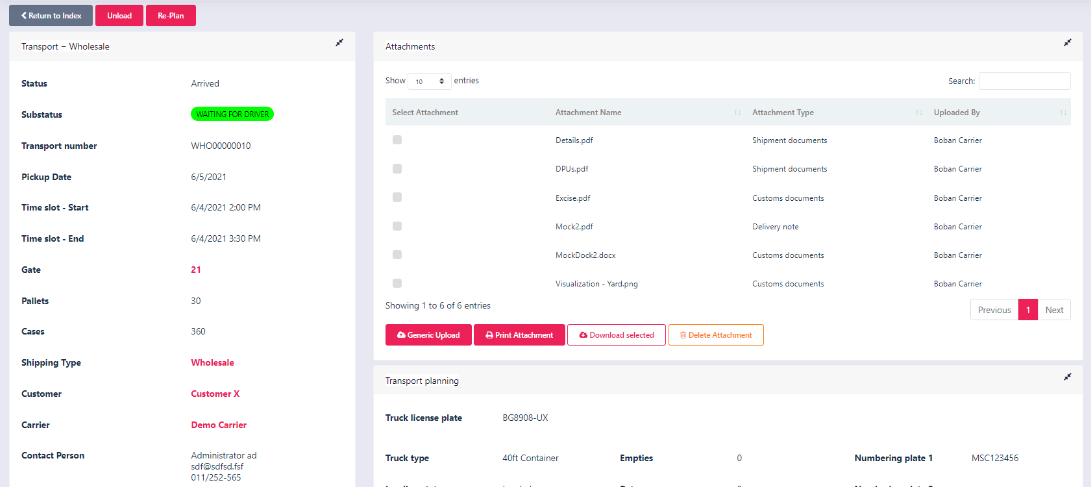This screenshot has height=487, width=1091.
Task: Click pin icon on Attachments panel
Action: pos(1067,43)
